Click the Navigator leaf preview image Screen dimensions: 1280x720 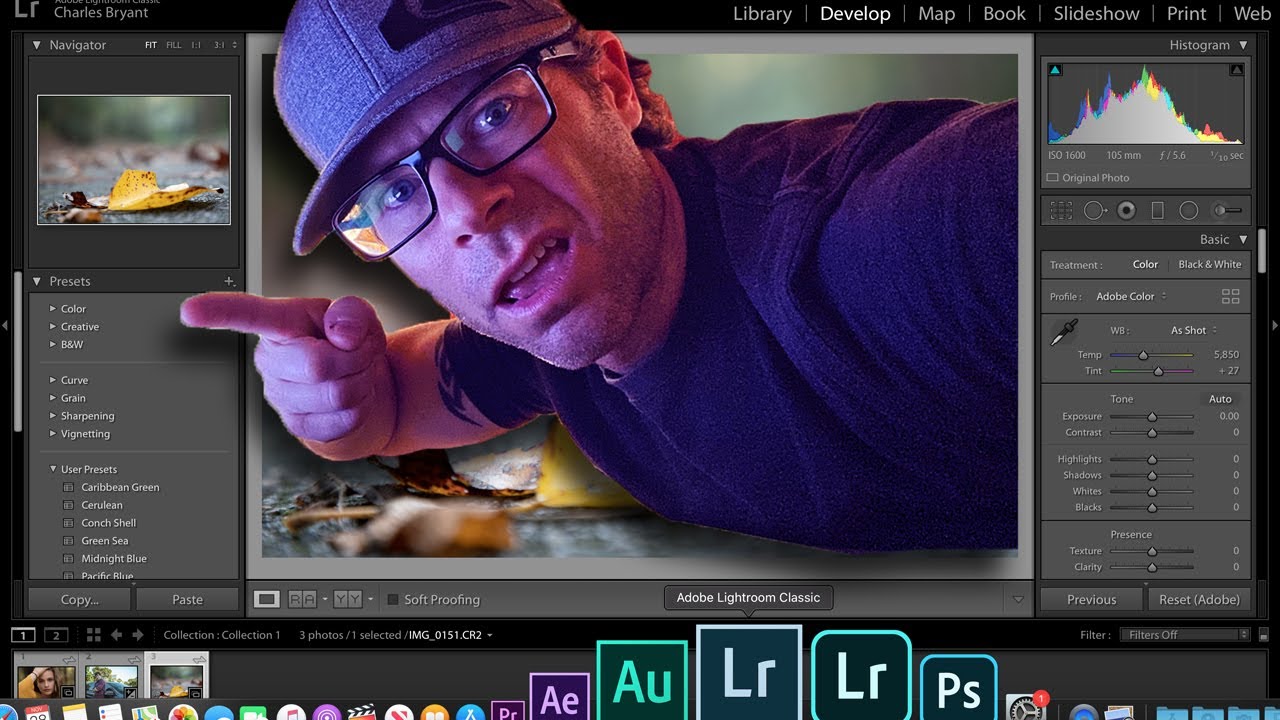[x=134, y=160]
